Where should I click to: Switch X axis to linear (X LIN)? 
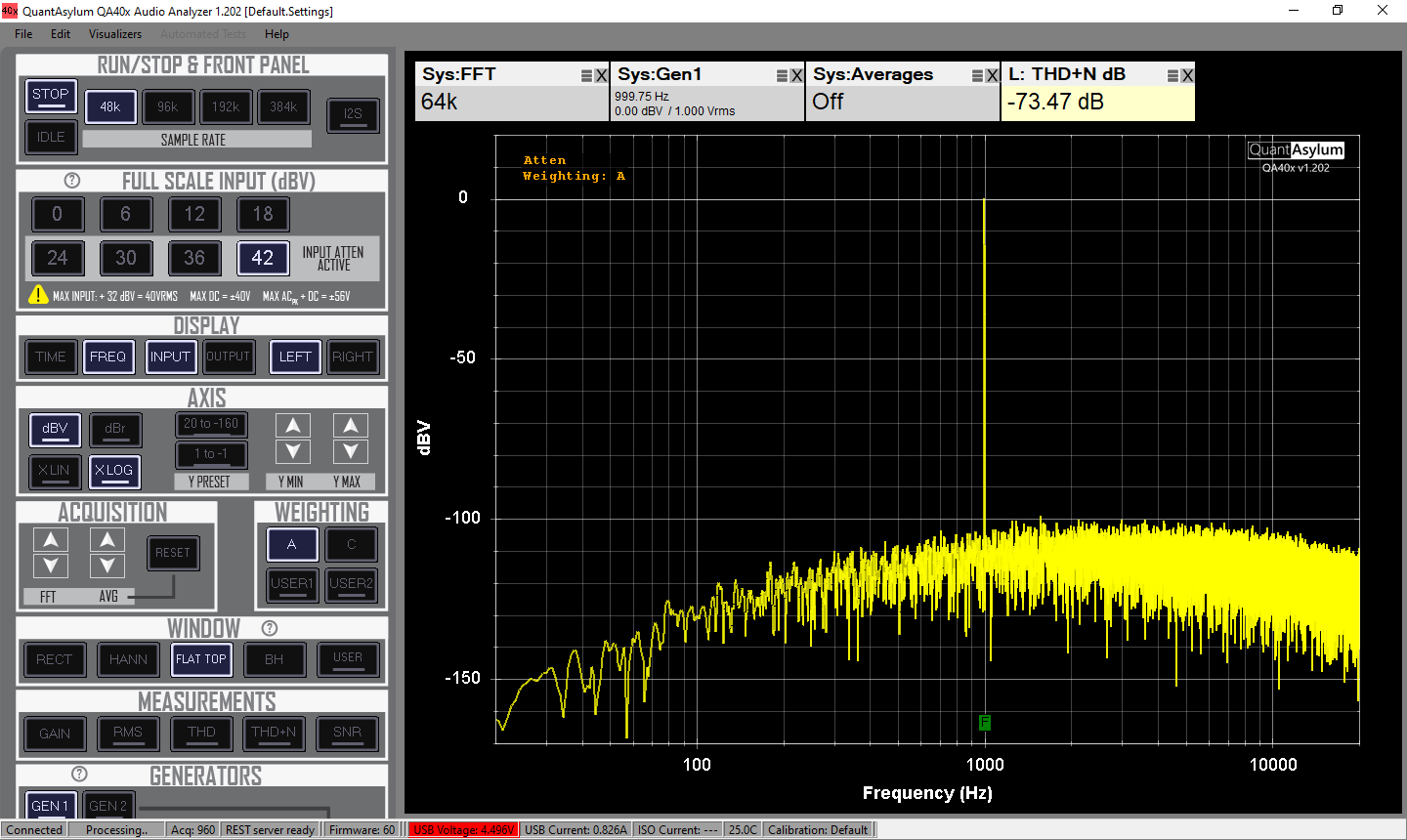coord(54,471)
